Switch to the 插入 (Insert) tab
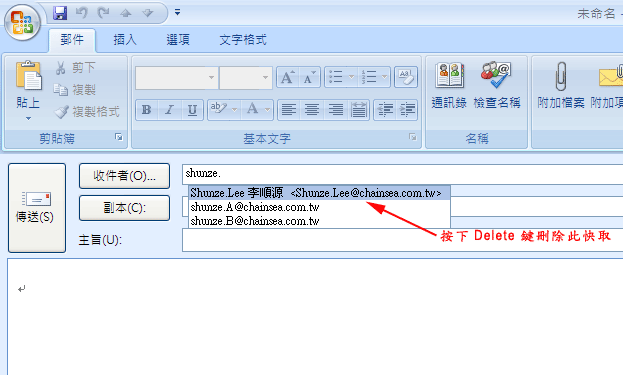 [x=125, y=40]
